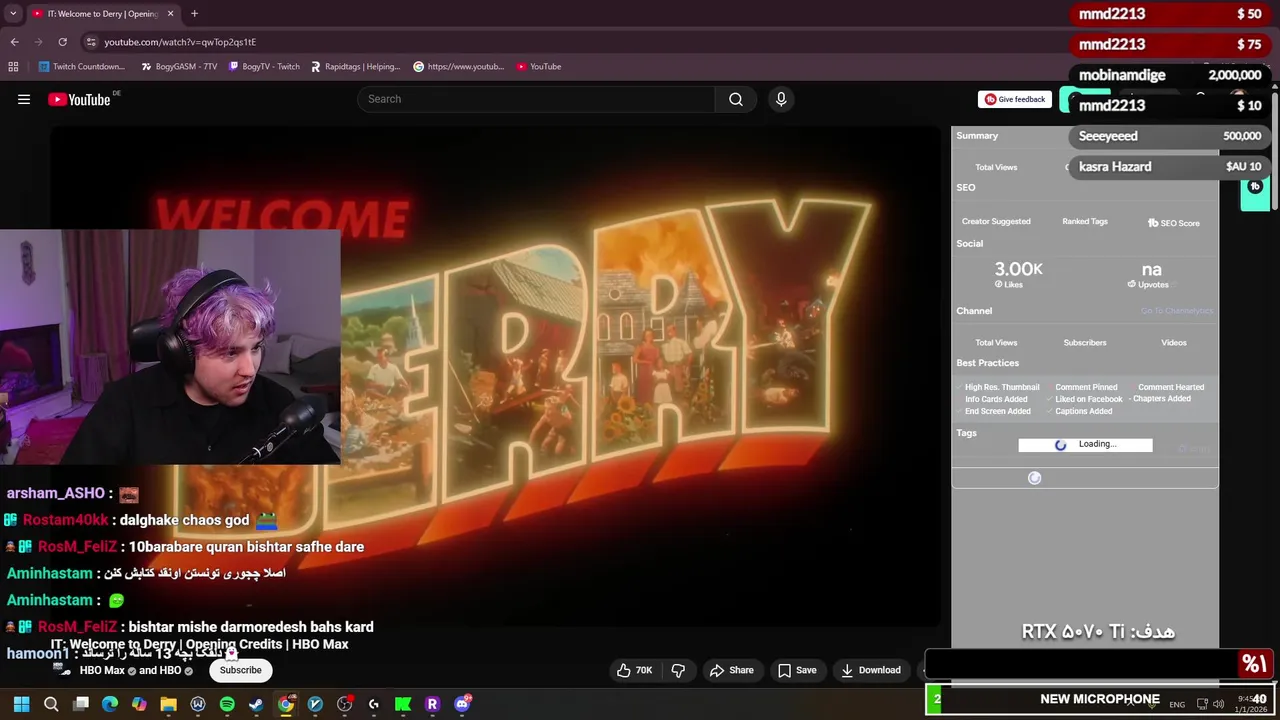Screen dimensions: 1280x720
Task: Open the YouTube bookmark in bookmarks bar
Action: click(539, 67)
